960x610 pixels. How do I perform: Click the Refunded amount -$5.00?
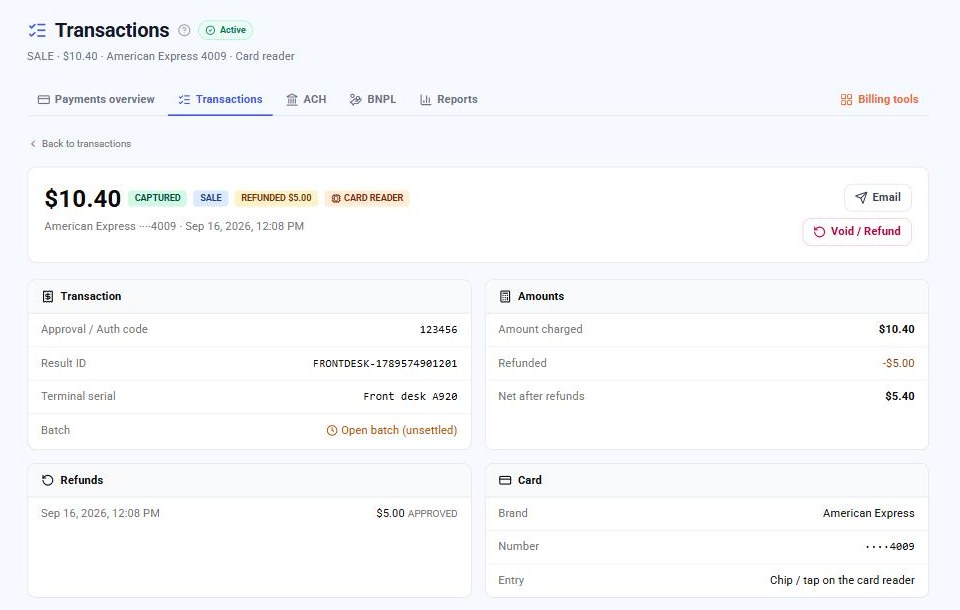pos(898,363)
